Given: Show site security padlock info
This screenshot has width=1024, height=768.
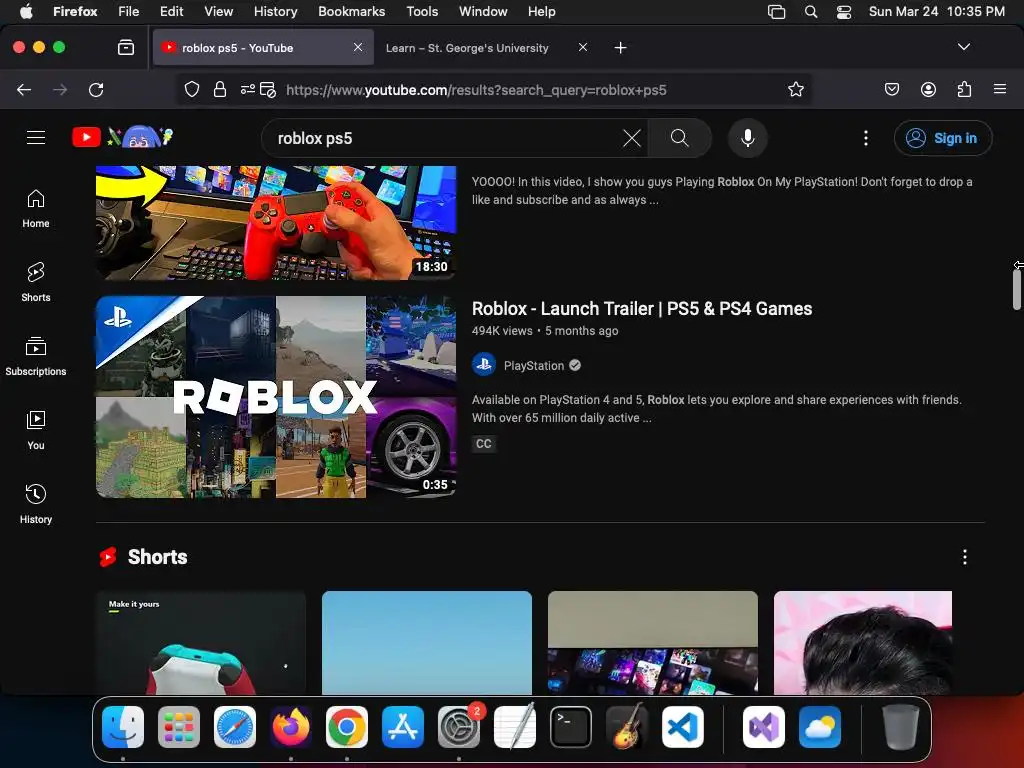Looking at the screenshot, I should (x=220, y=89).
